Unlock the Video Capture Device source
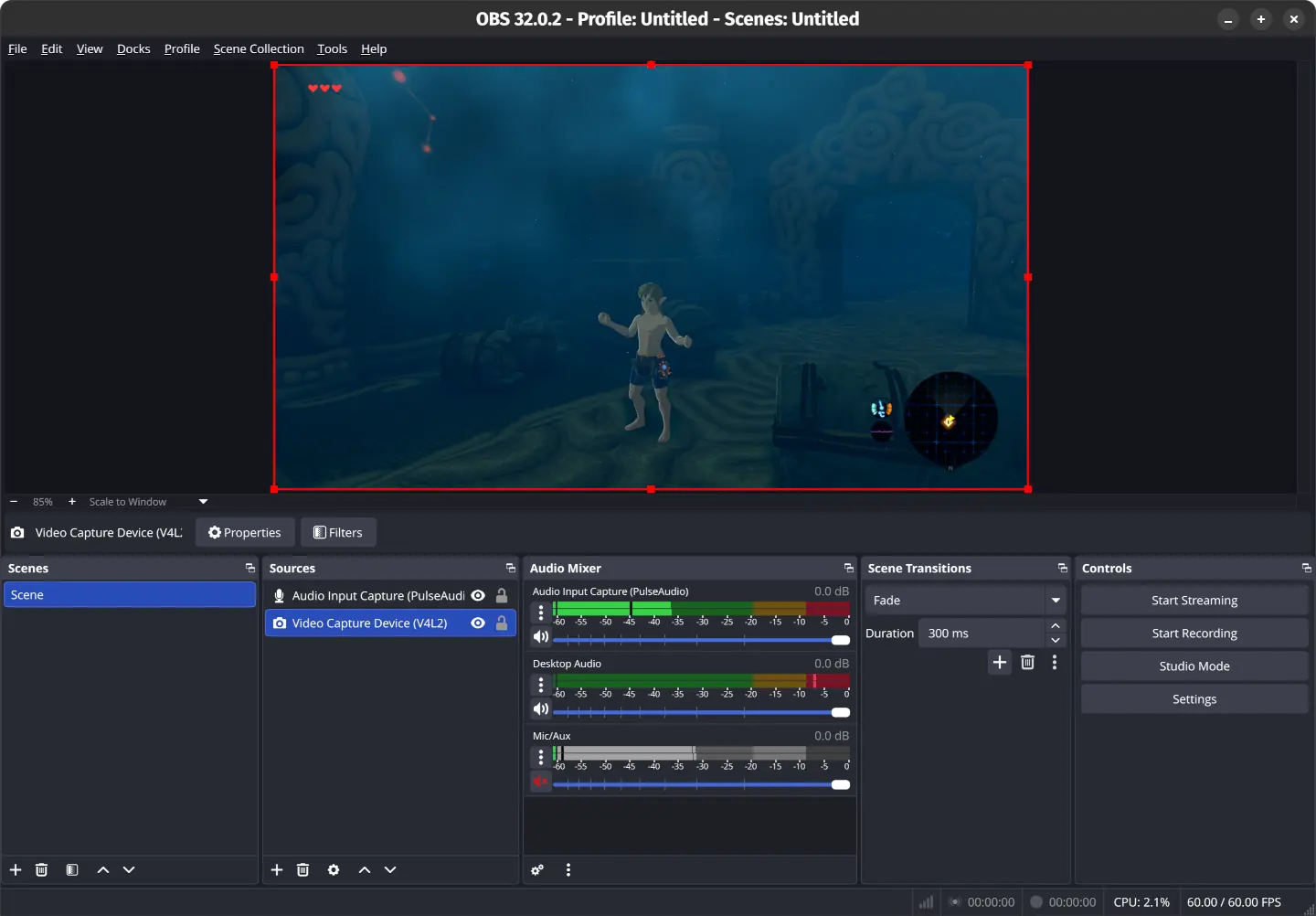Screen dimensions: 1316x916 502,623
